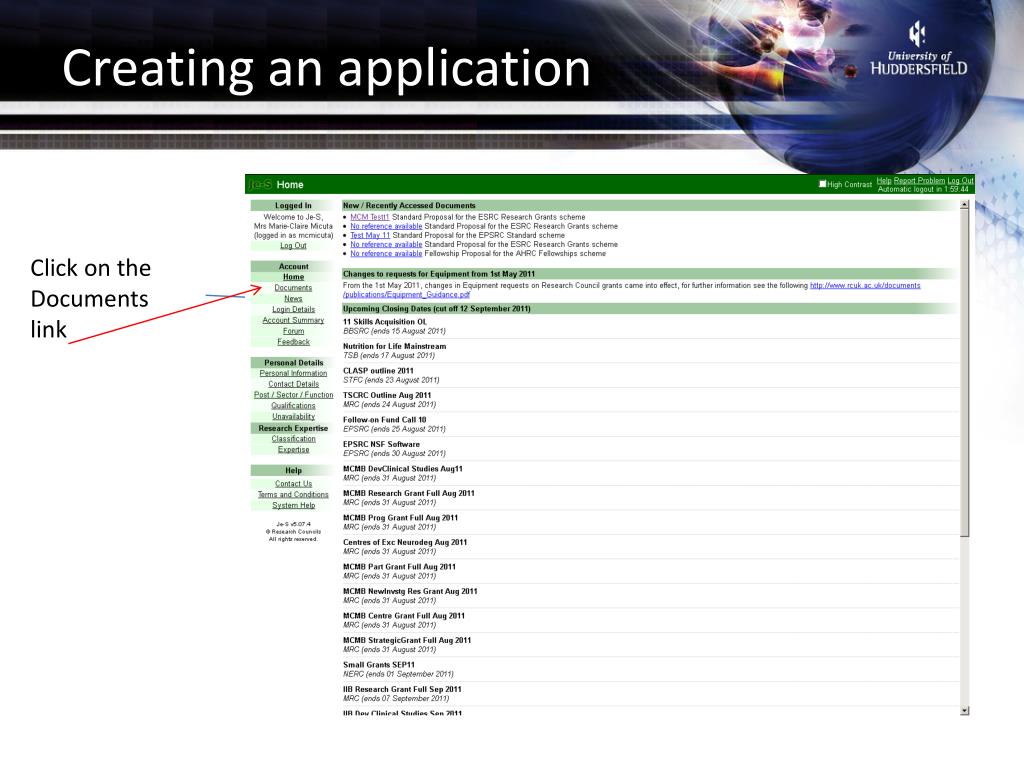Select 'IIB Research Grant Full Sep 2011' entry
Viewport: 1024px width, 768px height.
(x=402, y=690)
